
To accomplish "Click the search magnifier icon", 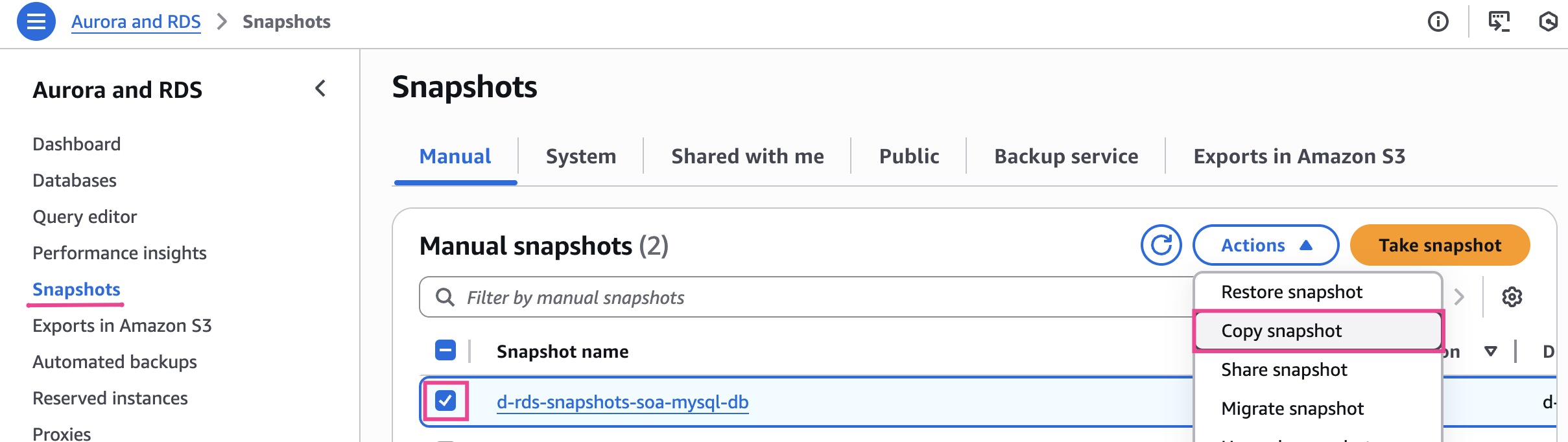I will pyautogui.click(x=445, y=297).
